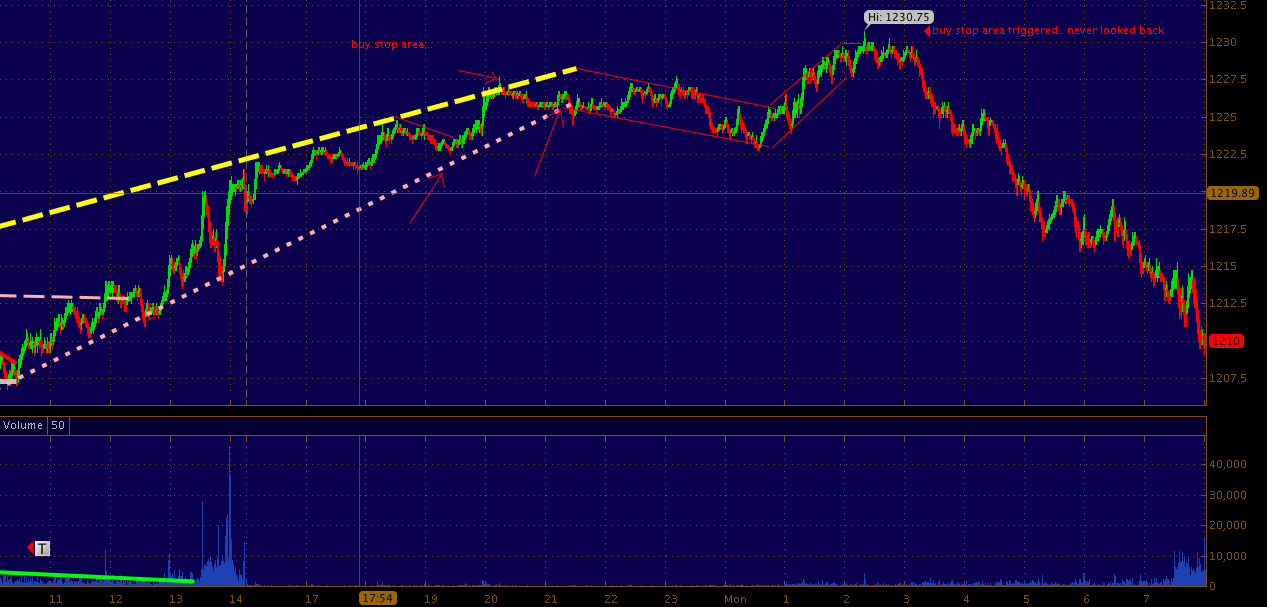Screen dimensions: 1267x607
Task: Click the 1217.5 price axis label
Action: [x=1227, y=229]
